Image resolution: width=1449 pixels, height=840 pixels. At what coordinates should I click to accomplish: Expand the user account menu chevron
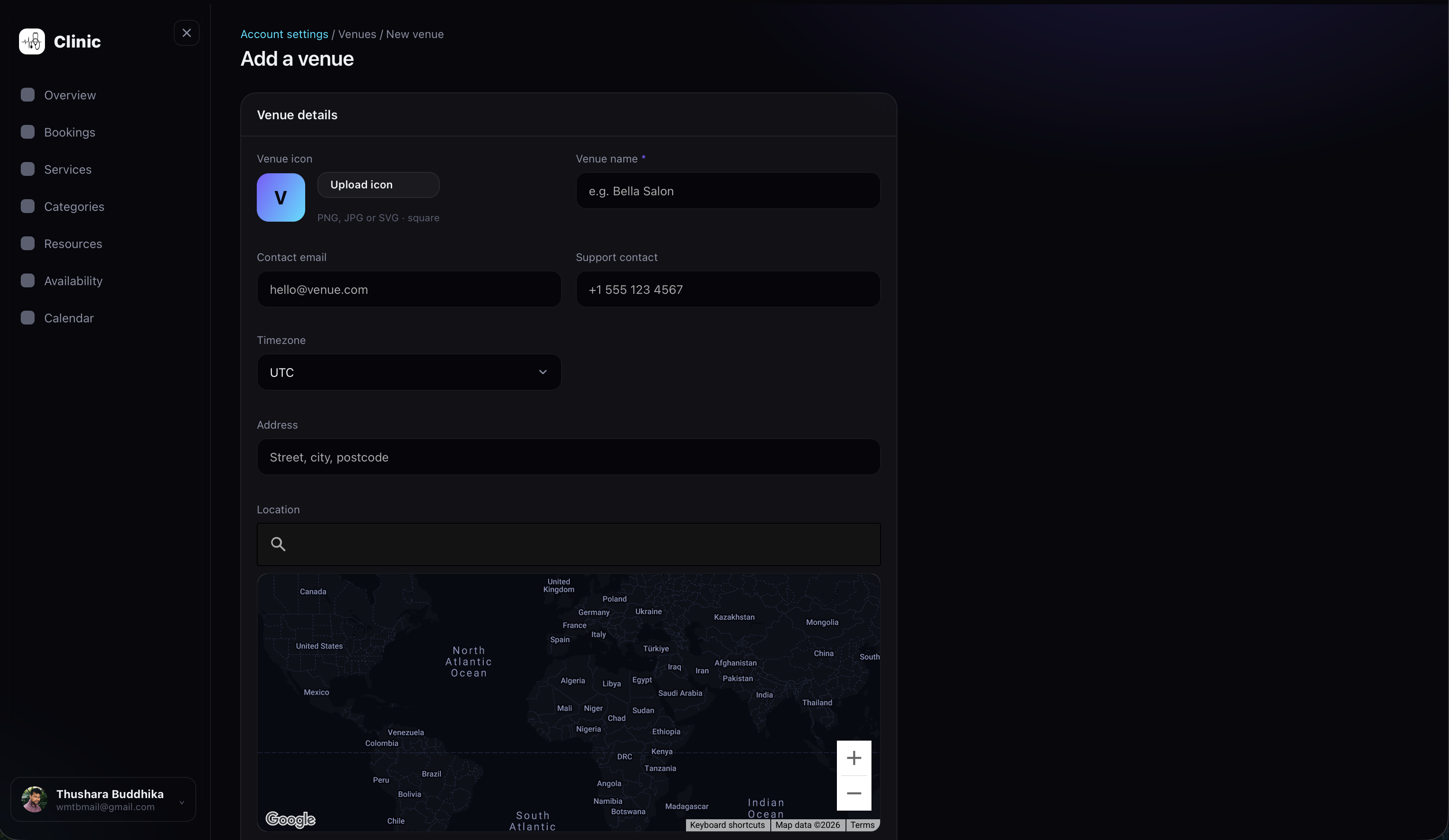click(182, 803)
